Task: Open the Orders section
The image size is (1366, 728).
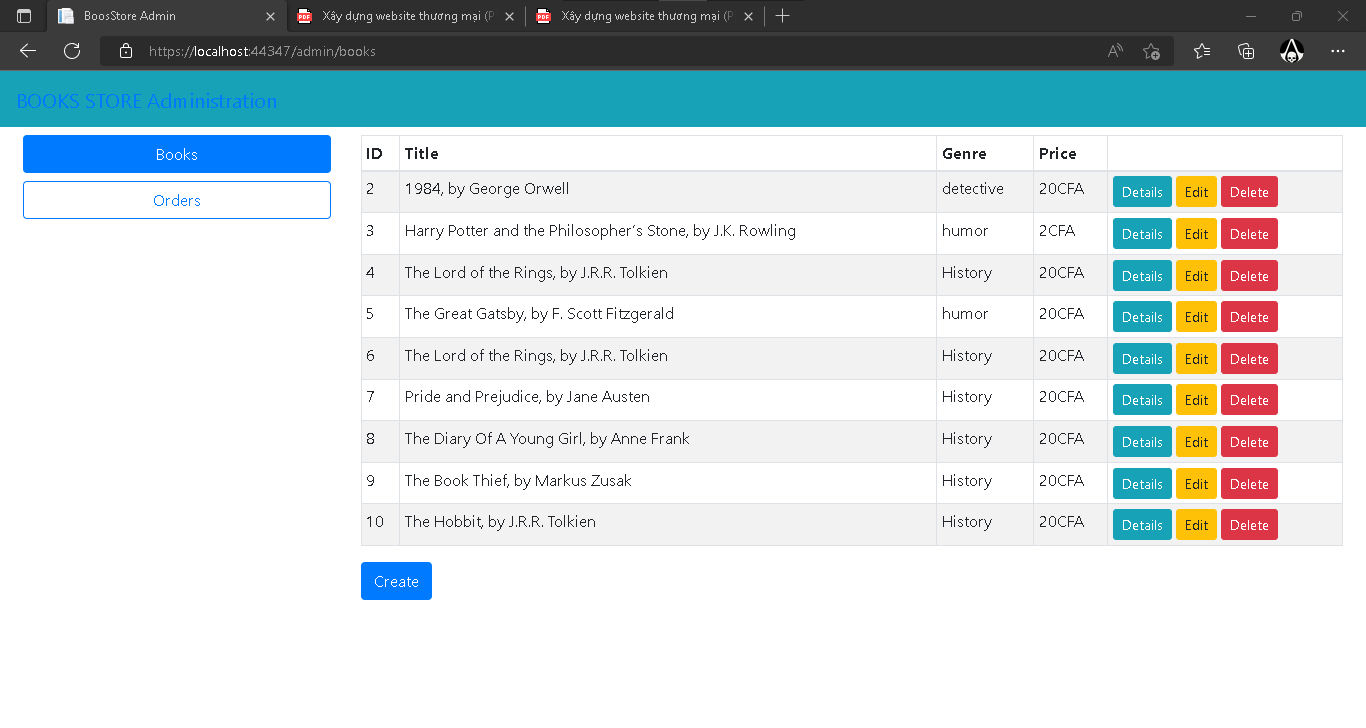Action: (177, 200)
